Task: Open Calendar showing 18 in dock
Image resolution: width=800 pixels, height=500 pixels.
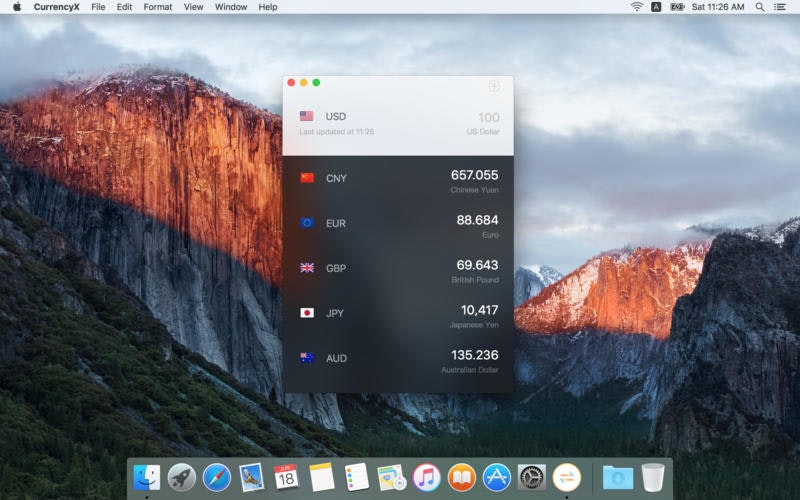Action: click(286, 477)
